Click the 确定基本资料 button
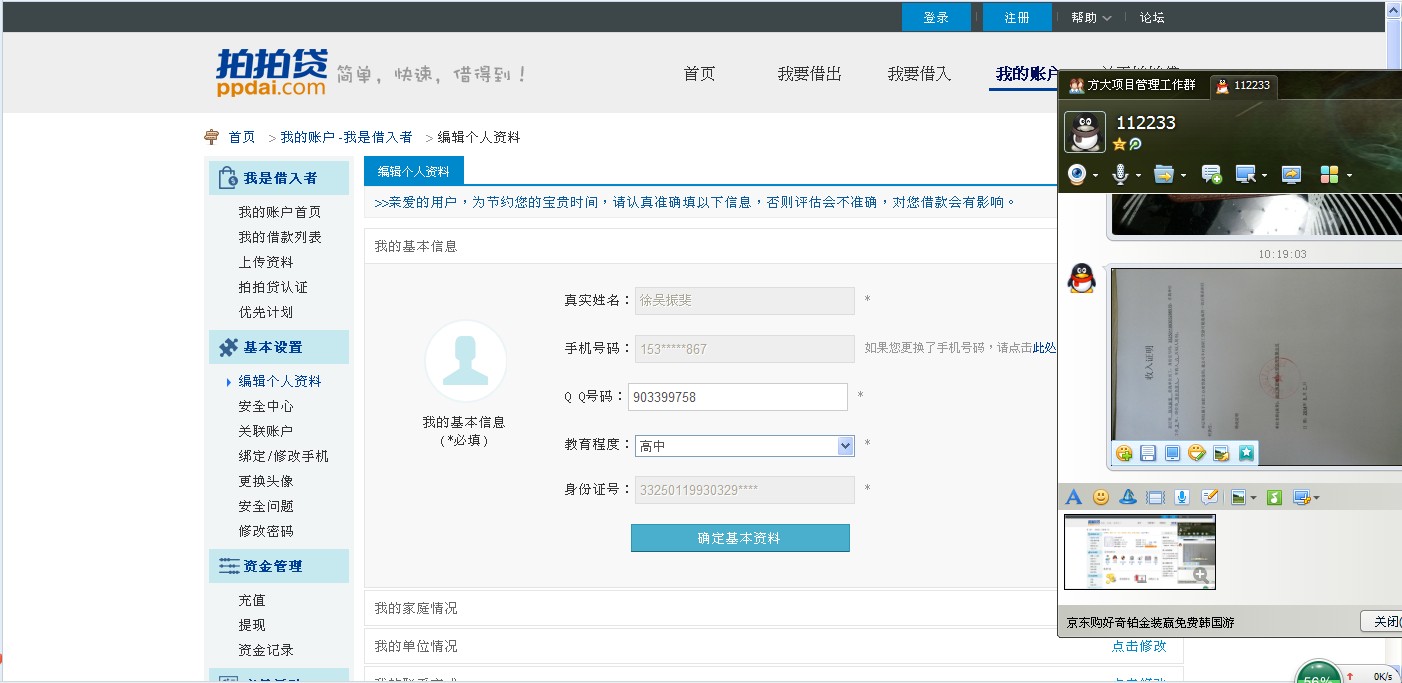 click(739, 538)
